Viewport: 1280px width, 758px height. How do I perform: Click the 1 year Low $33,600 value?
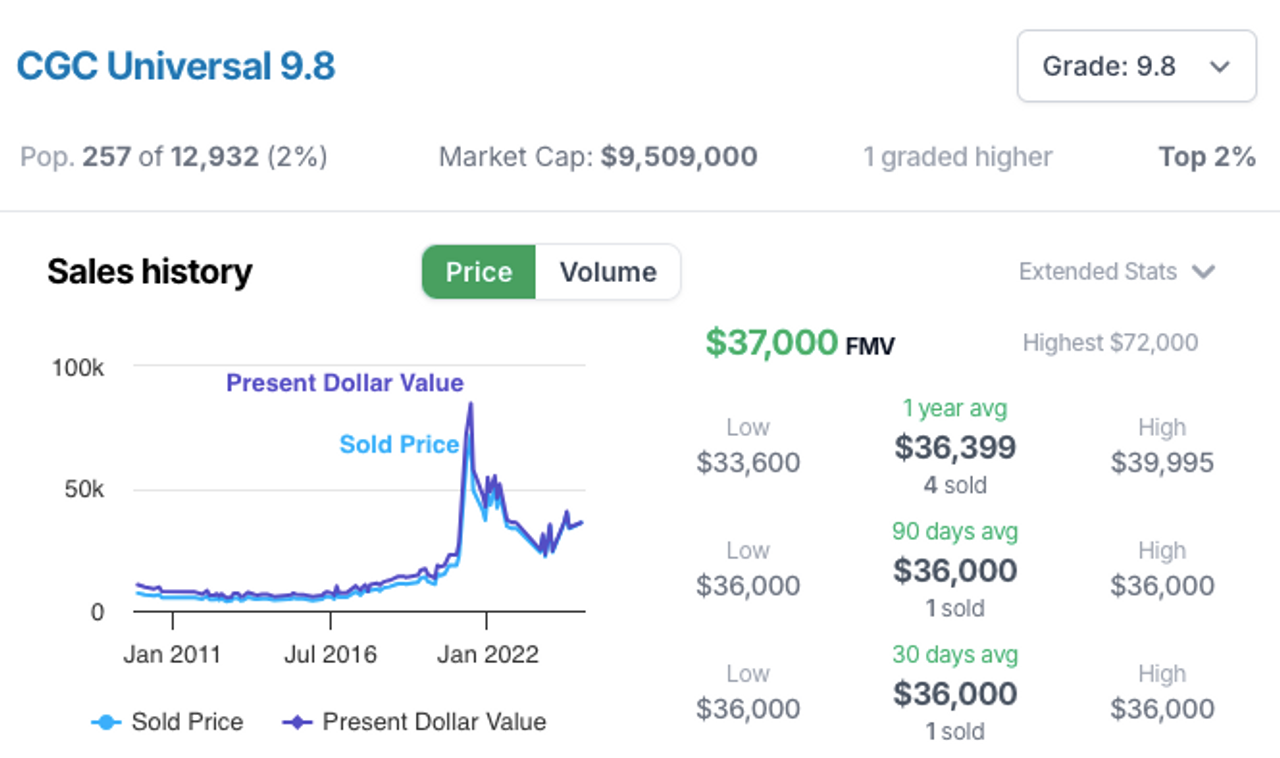tap(748, 462)
